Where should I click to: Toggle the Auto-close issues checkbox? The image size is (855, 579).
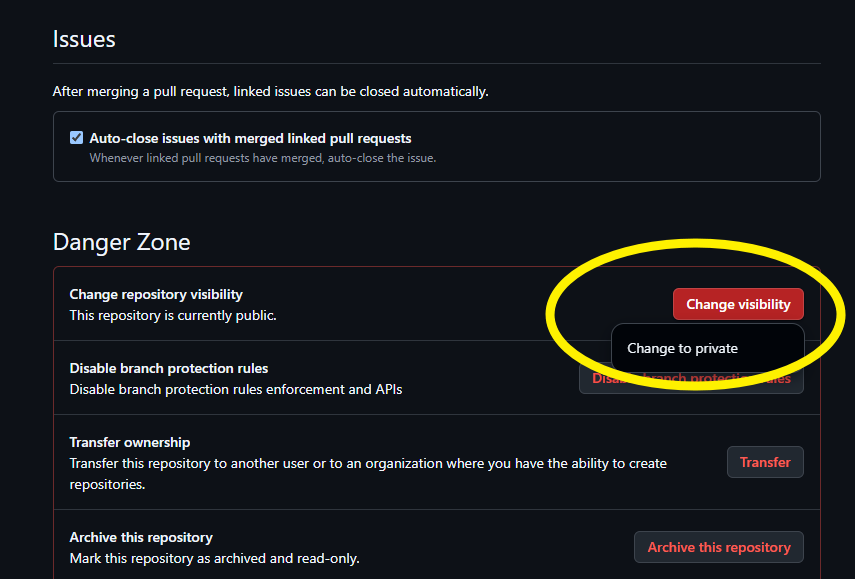point(76,138)
